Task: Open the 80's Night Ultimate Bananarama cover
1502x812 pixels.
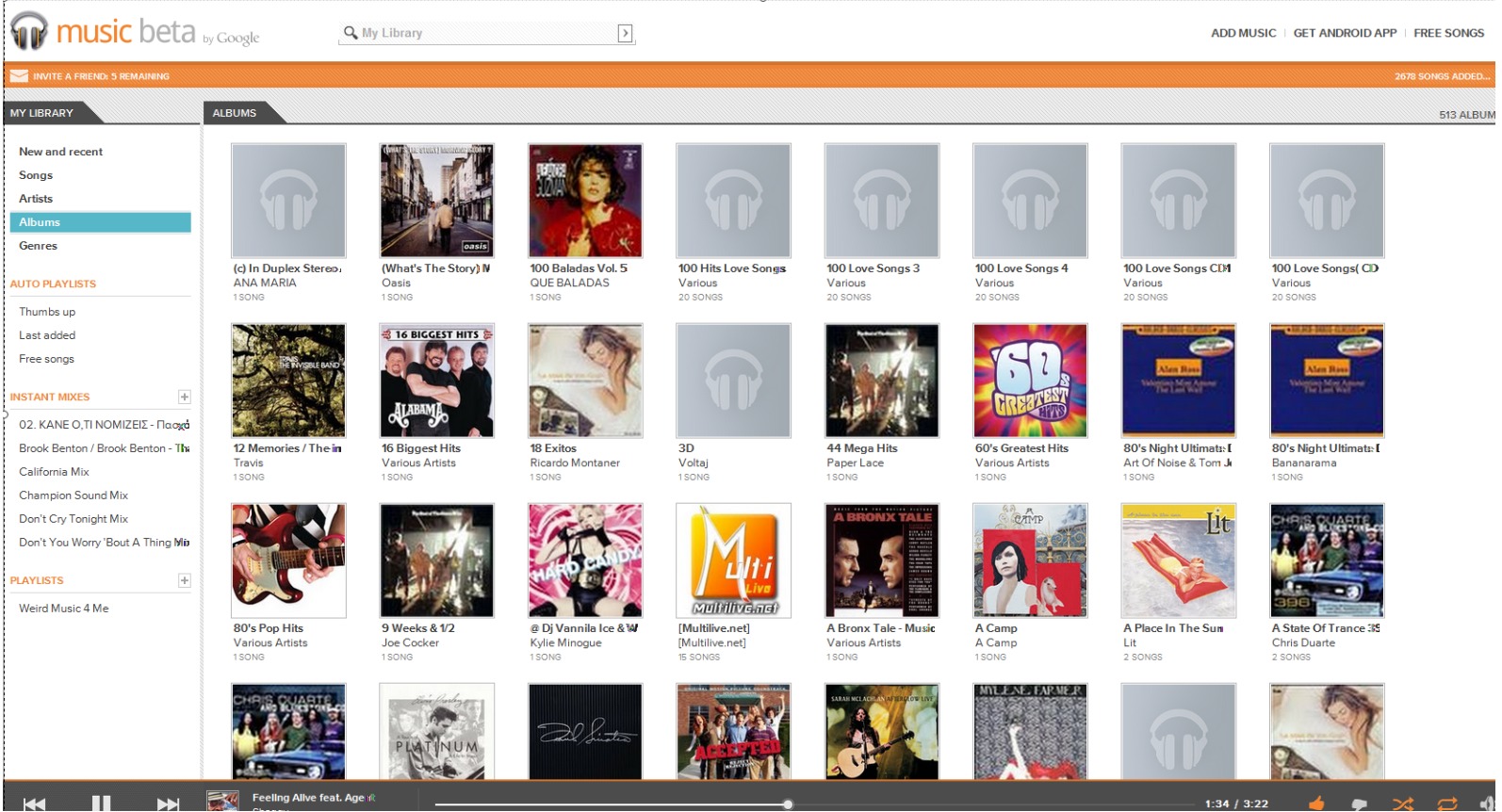Action: coord(1328,381)
